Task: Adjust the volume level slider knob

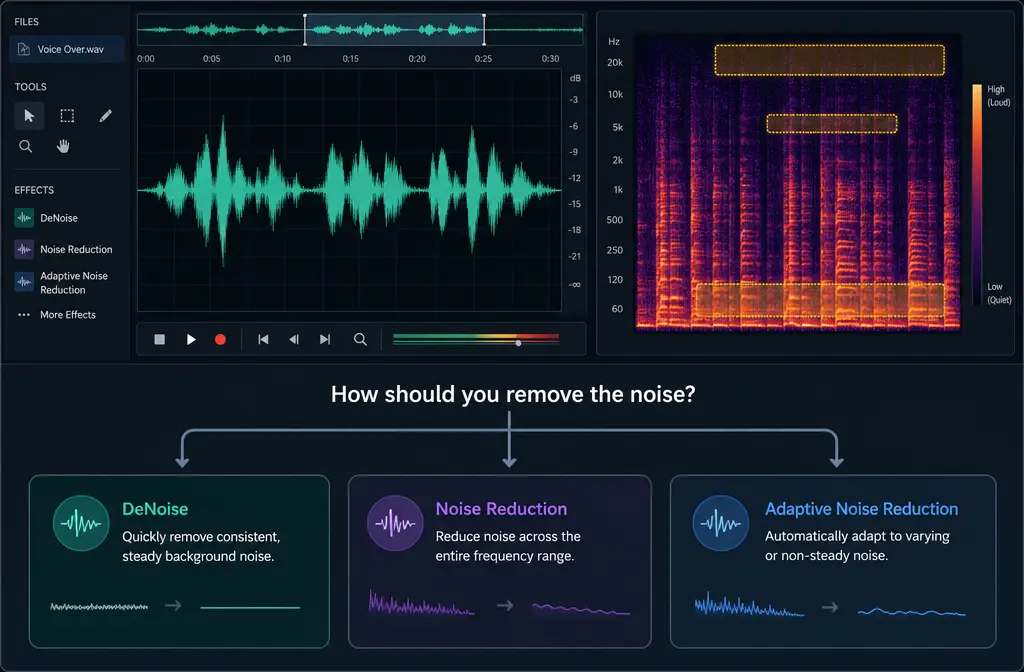Action: click(x=519, y=343)
